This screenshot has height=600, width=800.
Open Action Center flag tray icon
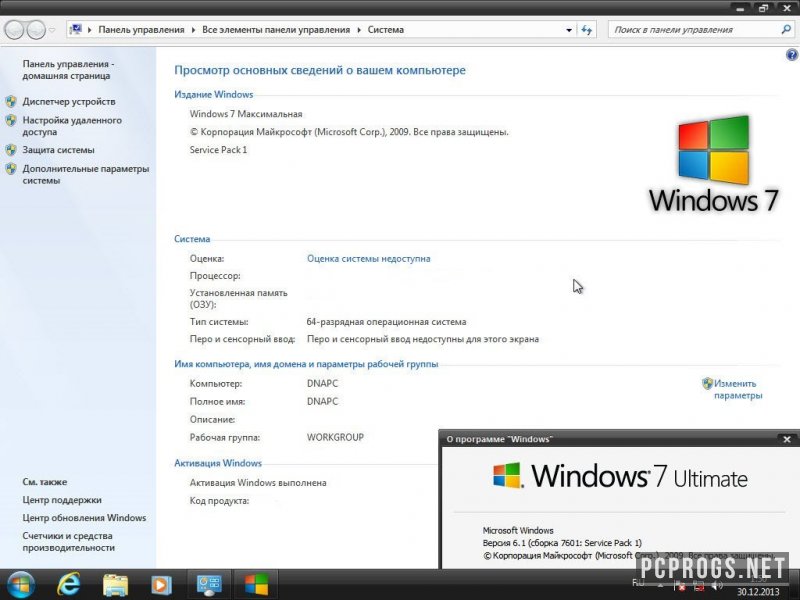[x=679, y=586]
